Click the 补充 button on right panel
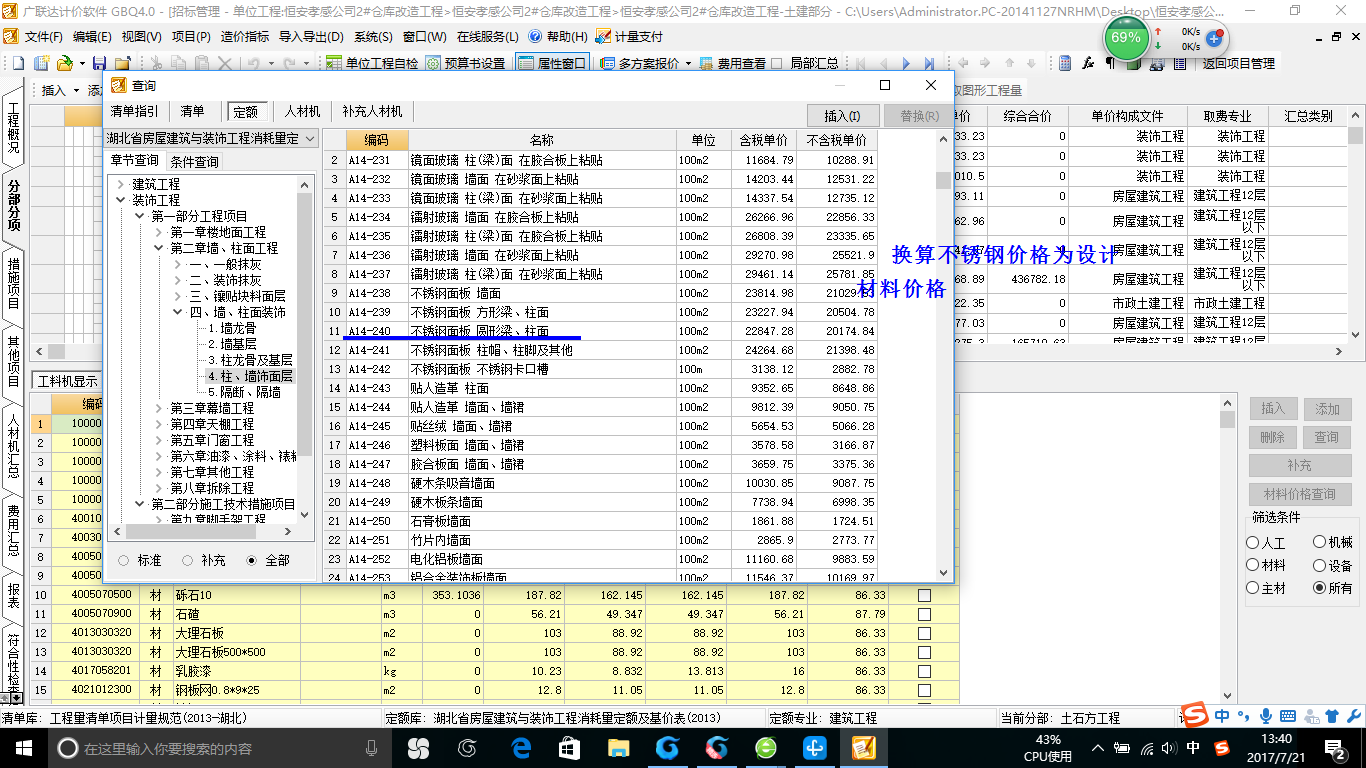The width and height of the screenshot is (1366, 768). tap(1300, 466)
